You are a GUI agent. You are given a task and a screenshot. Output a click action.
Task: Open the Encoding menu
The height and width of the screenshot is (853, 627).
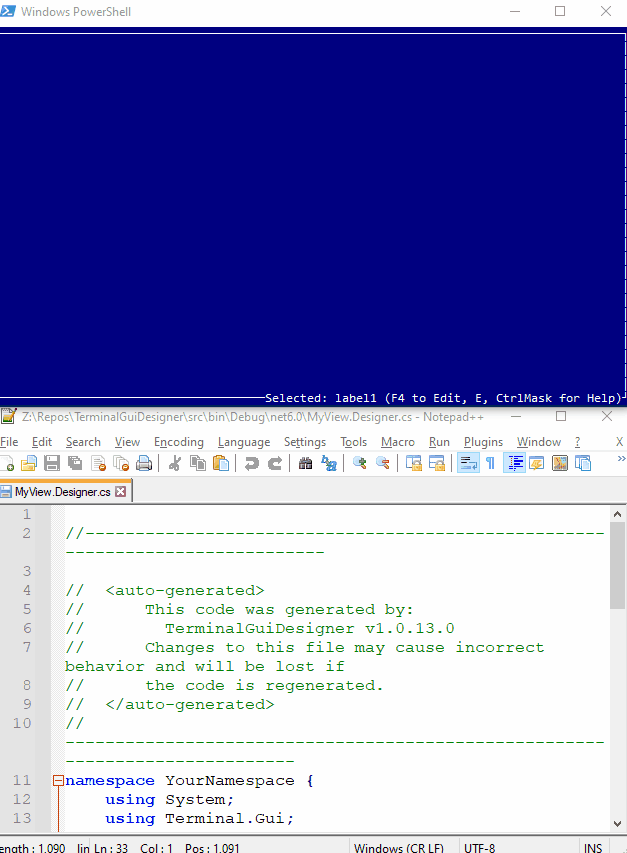178,442
